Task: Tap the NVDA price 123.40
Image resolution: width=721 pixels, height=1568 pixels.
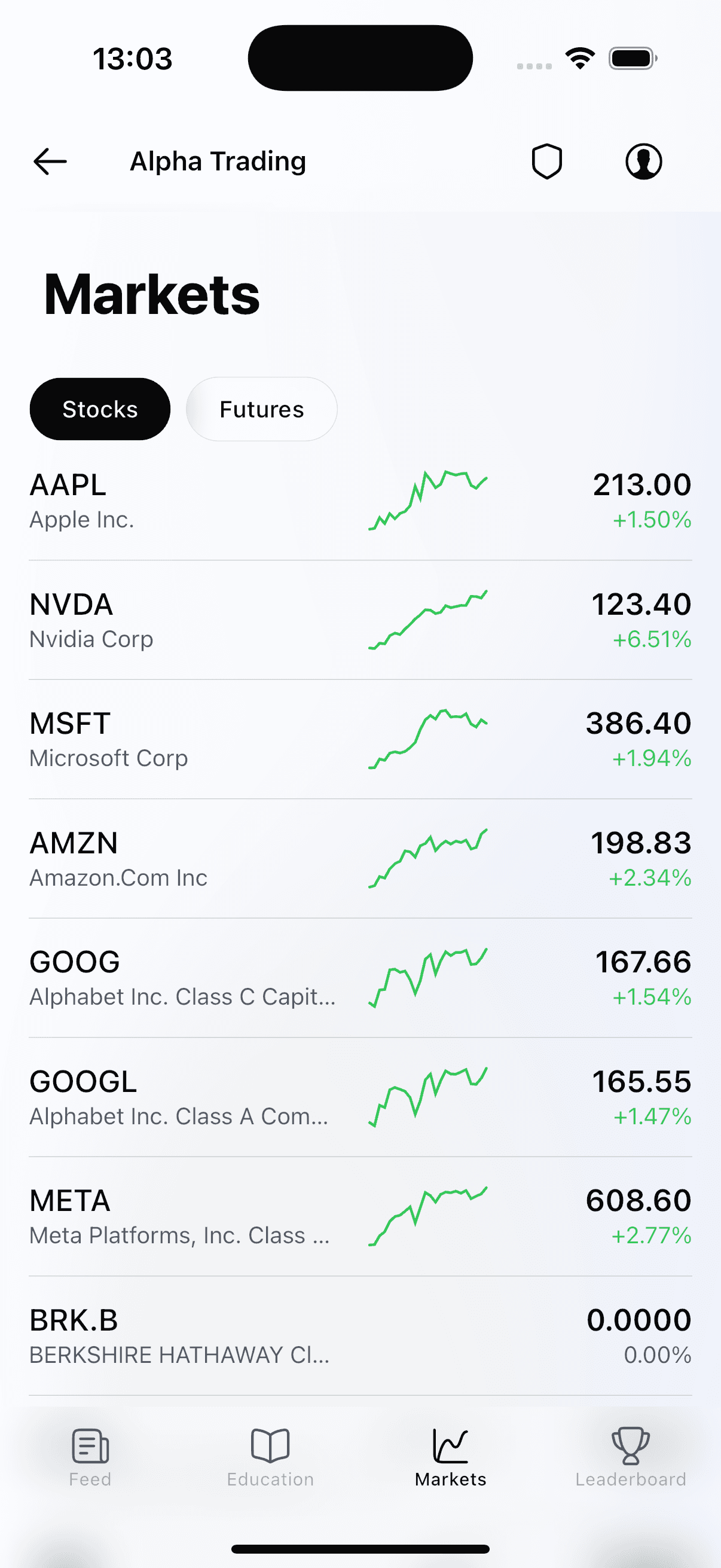Action: (641, 605)
